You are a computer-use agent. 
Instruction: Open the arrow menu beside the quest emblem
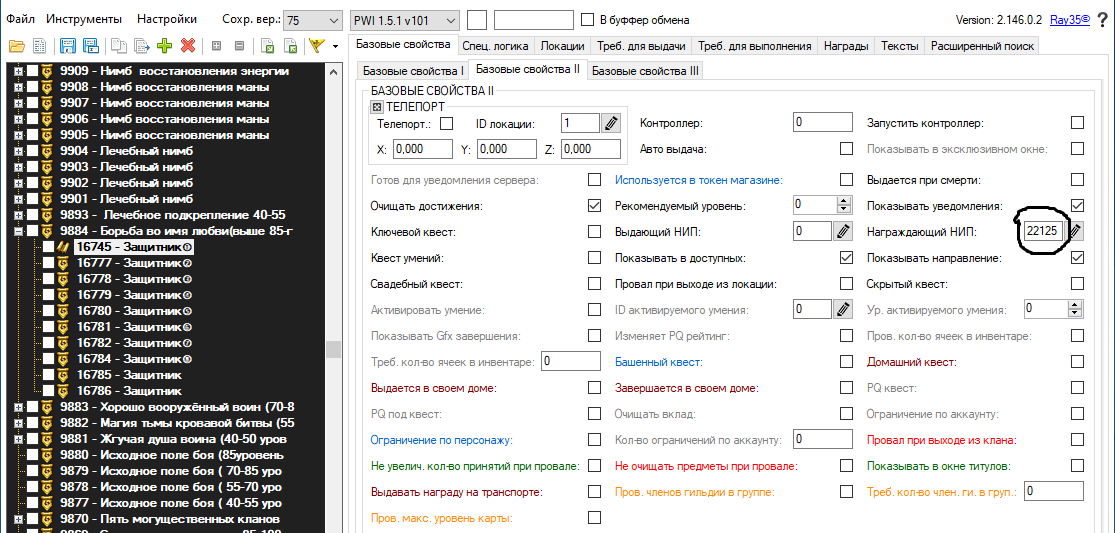pos(334,47)
